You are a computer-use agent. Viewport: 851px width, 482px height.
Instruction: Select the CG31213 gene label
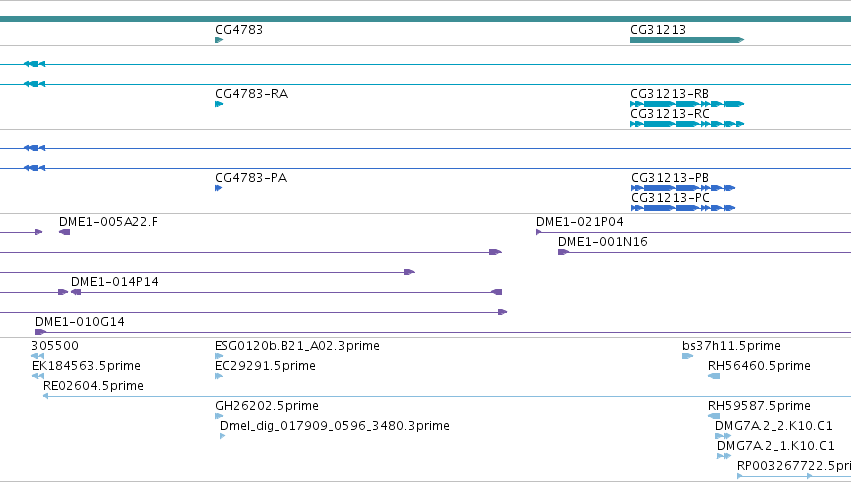pyautogui.click(x=658, y=30)
